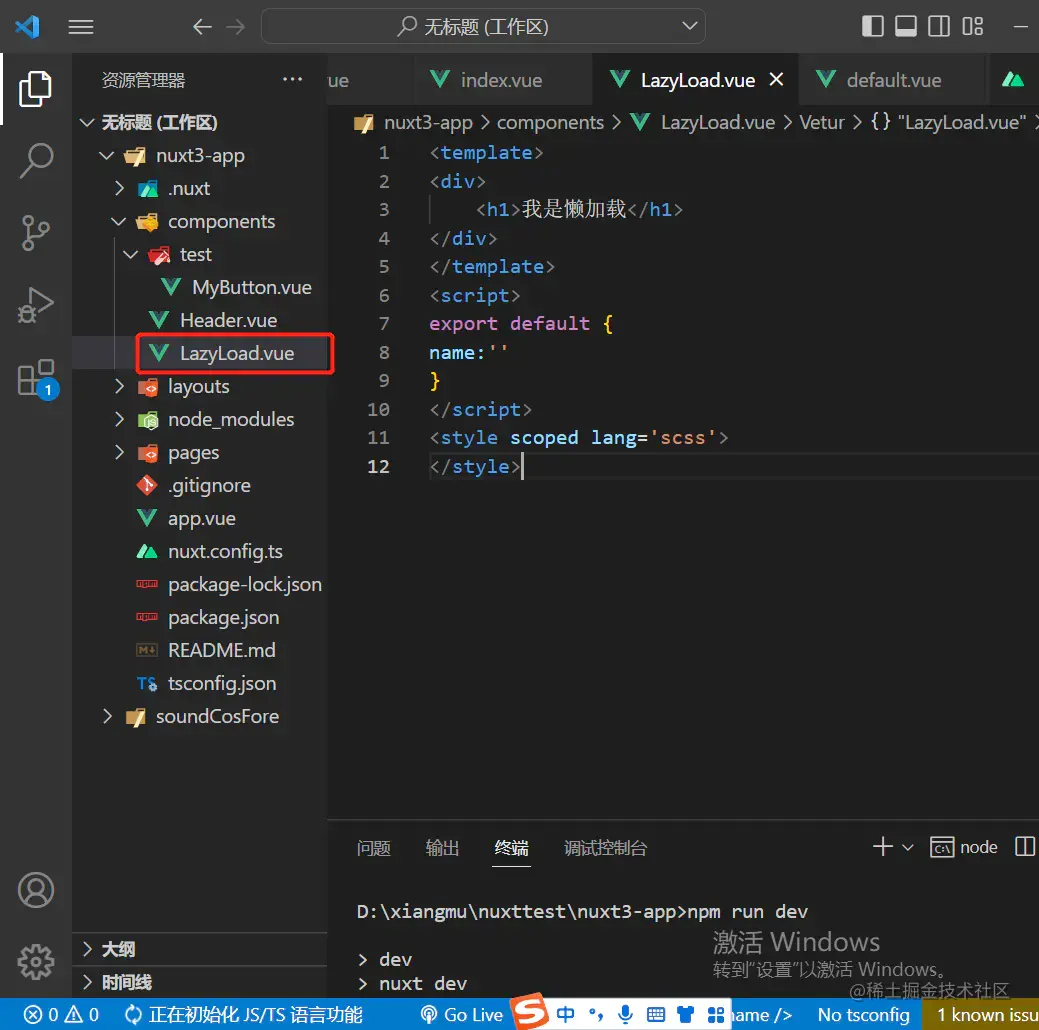Click Sogou microphone voice input icon

click(625, 1014)
